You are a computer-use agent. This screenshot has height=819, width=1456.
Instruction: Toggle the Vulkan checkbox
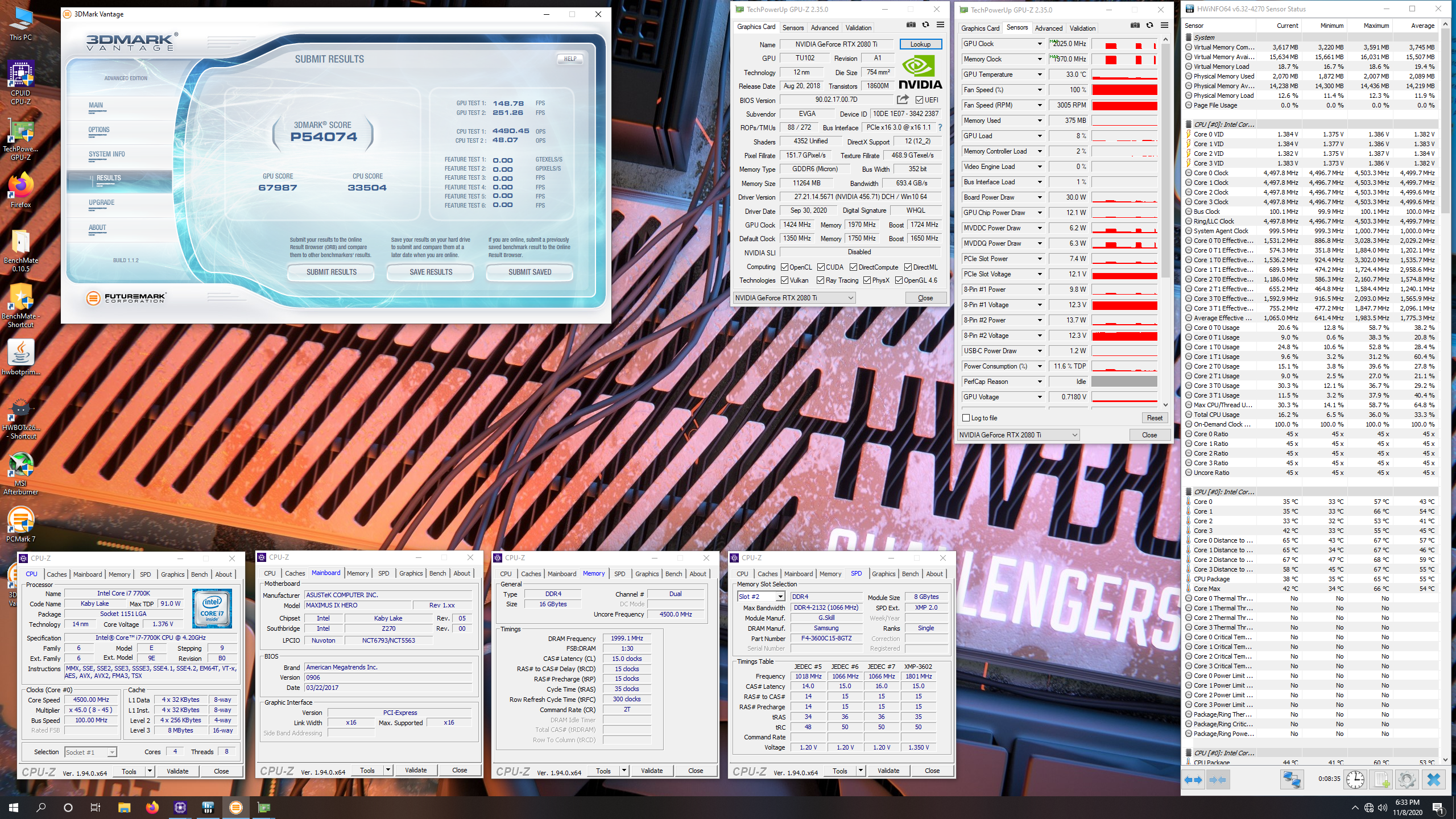(x=785, y=280)
